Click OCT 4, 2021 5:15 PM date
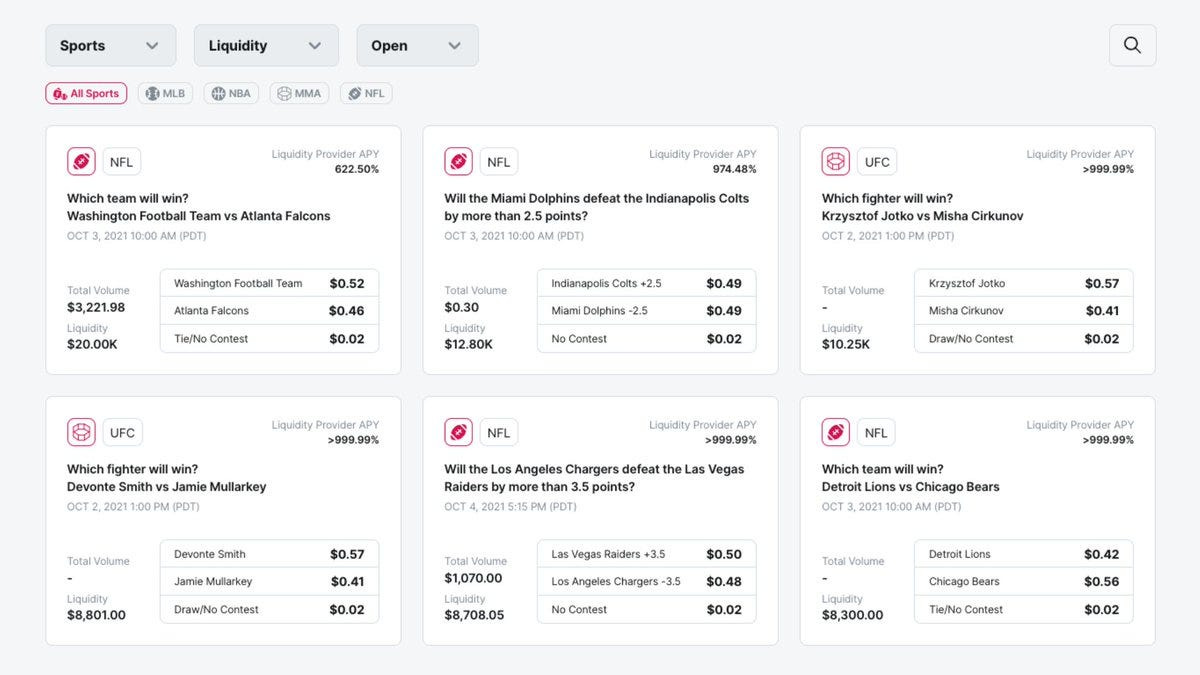 click(510, 507)
